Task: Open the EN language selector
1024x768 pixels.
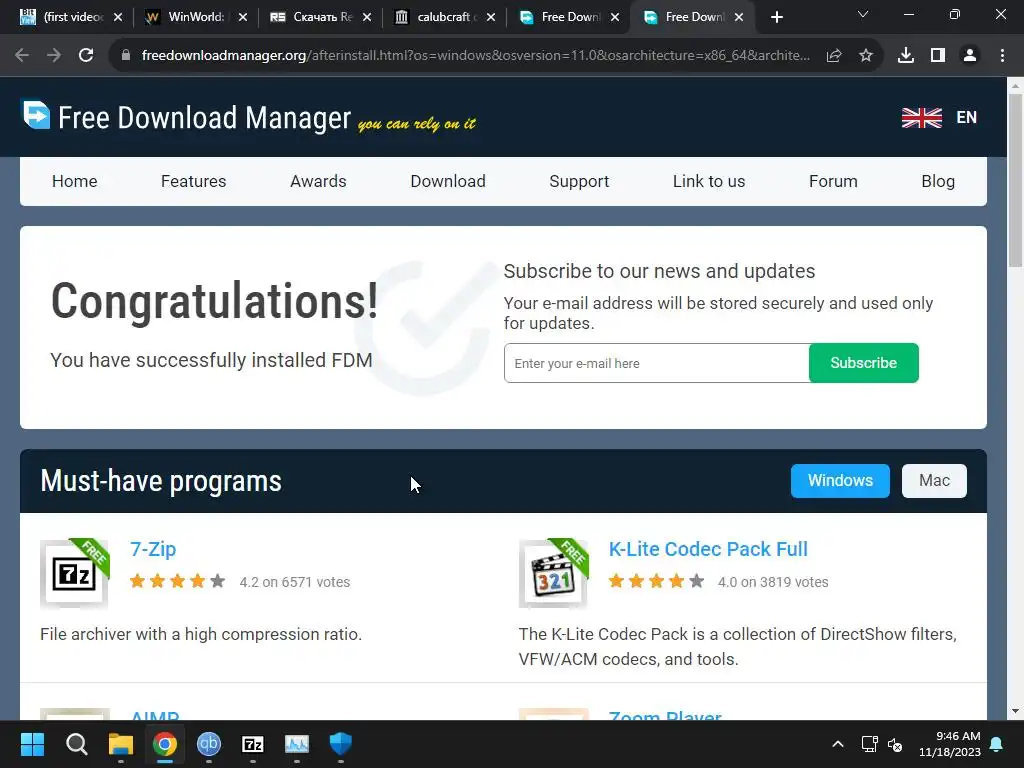Action: (x=967, y=118)
